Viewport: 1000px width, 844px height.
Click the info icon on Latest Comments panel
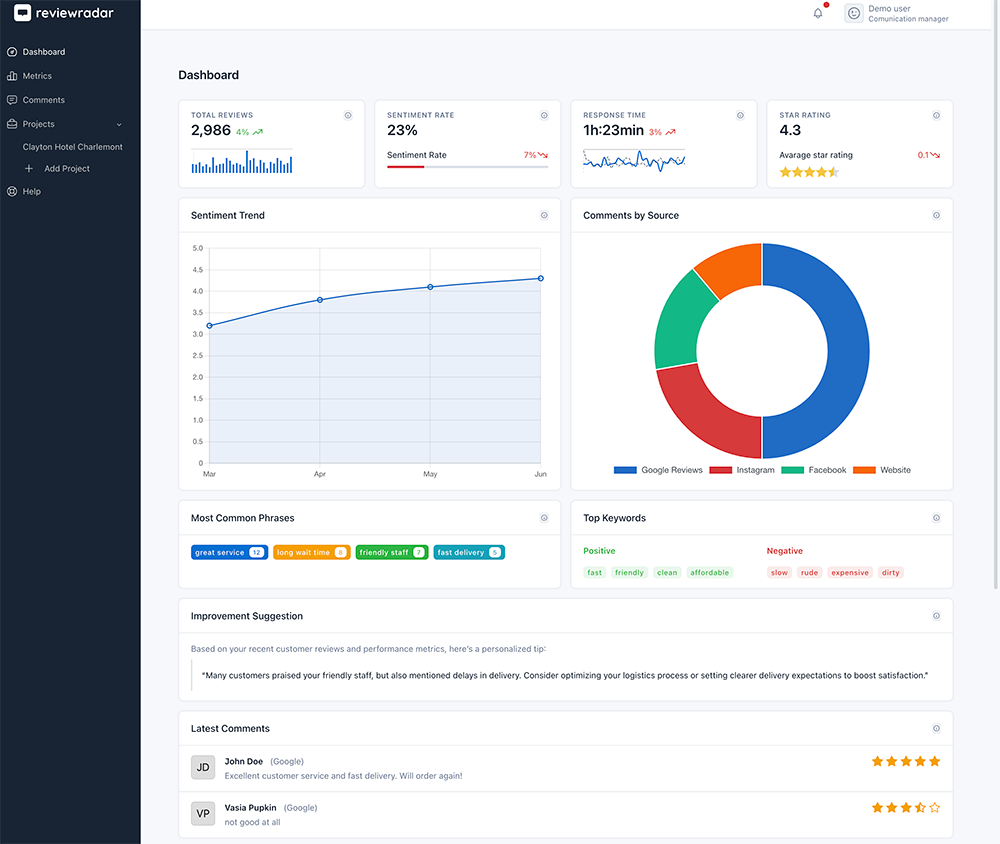click(x=936, y=728)
